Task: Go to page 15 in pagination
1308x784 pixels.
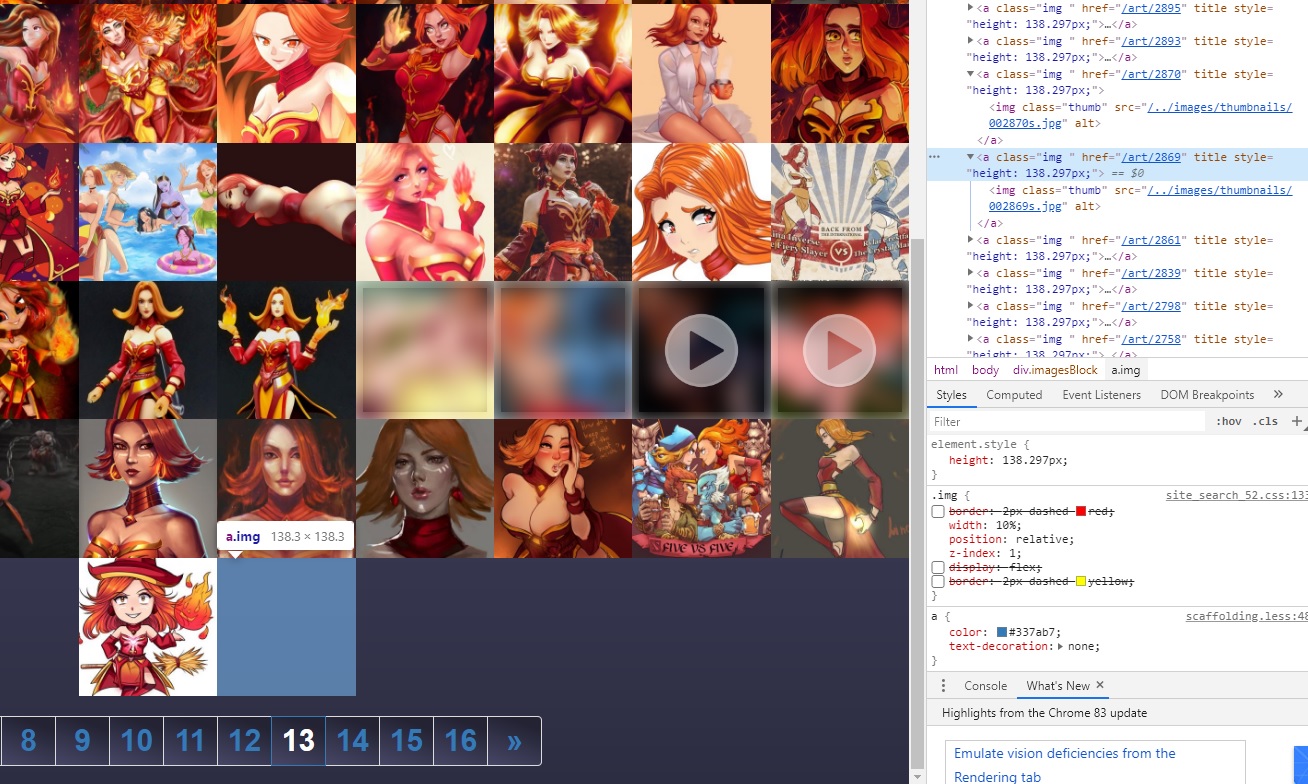Action: point(406,741)
